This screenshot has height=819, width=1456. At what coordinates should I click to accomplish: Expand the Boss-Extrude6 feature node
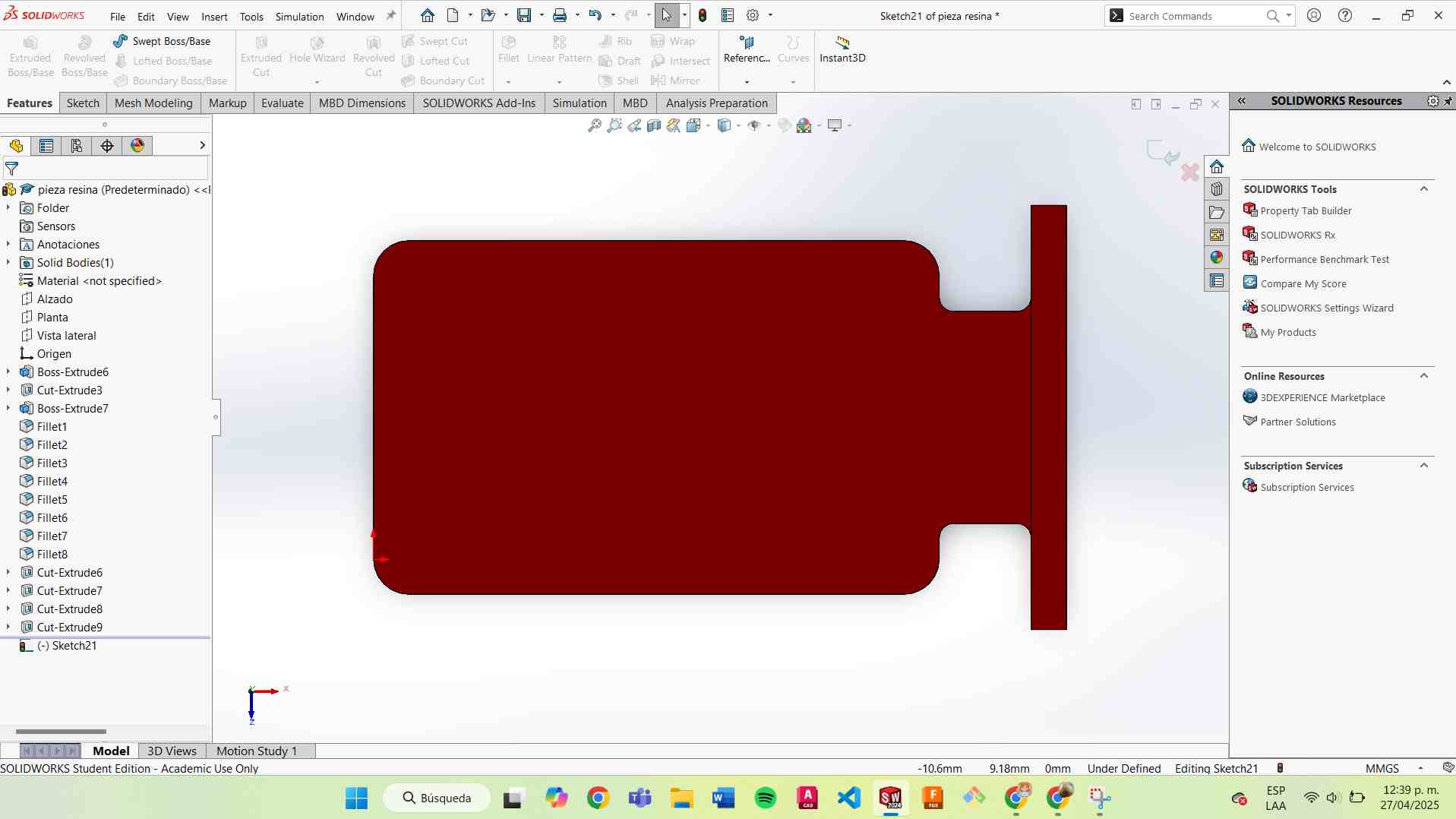[8, 372]
